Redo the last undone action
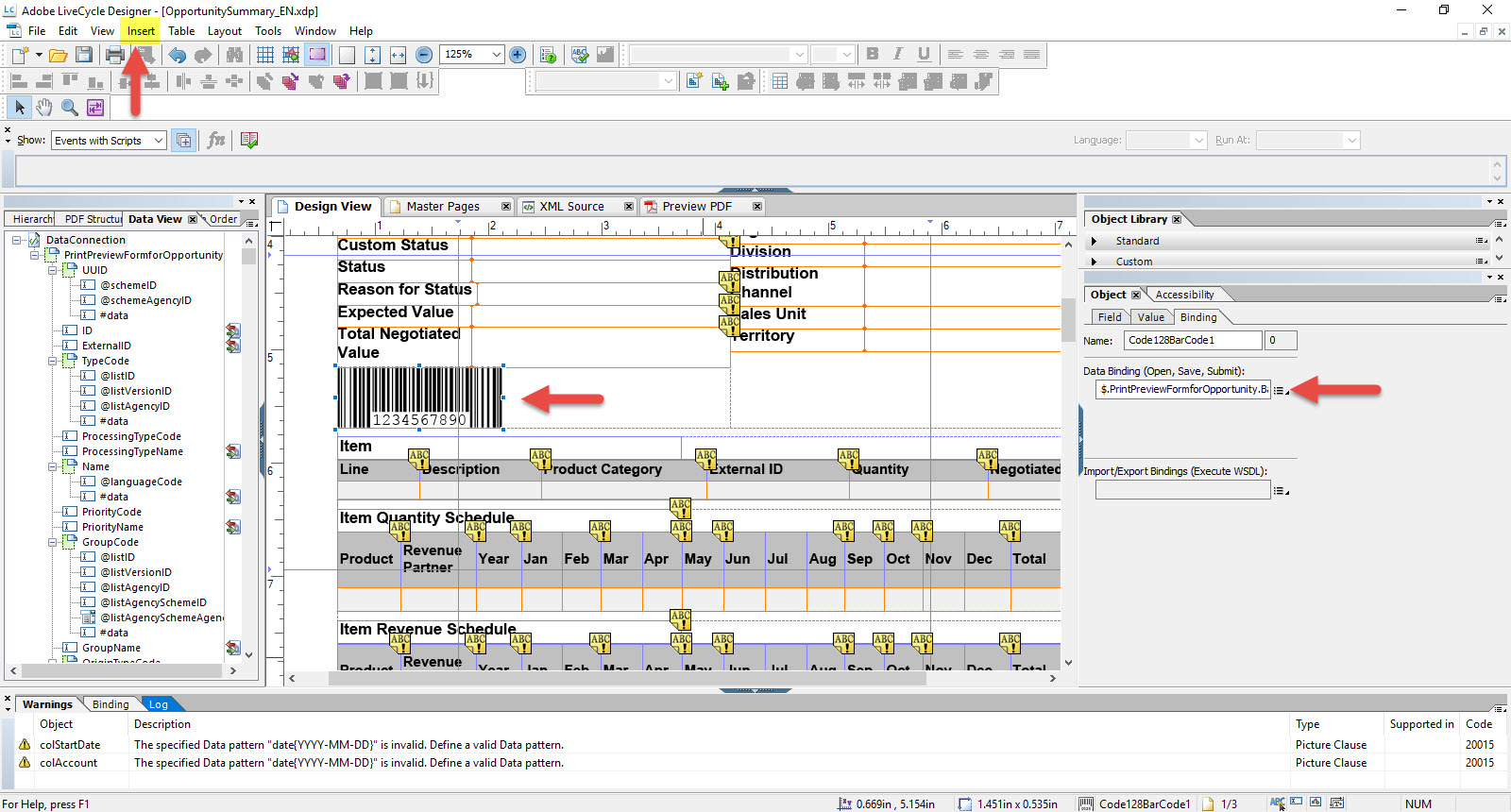1511x812 pixels. pos(203,55)
